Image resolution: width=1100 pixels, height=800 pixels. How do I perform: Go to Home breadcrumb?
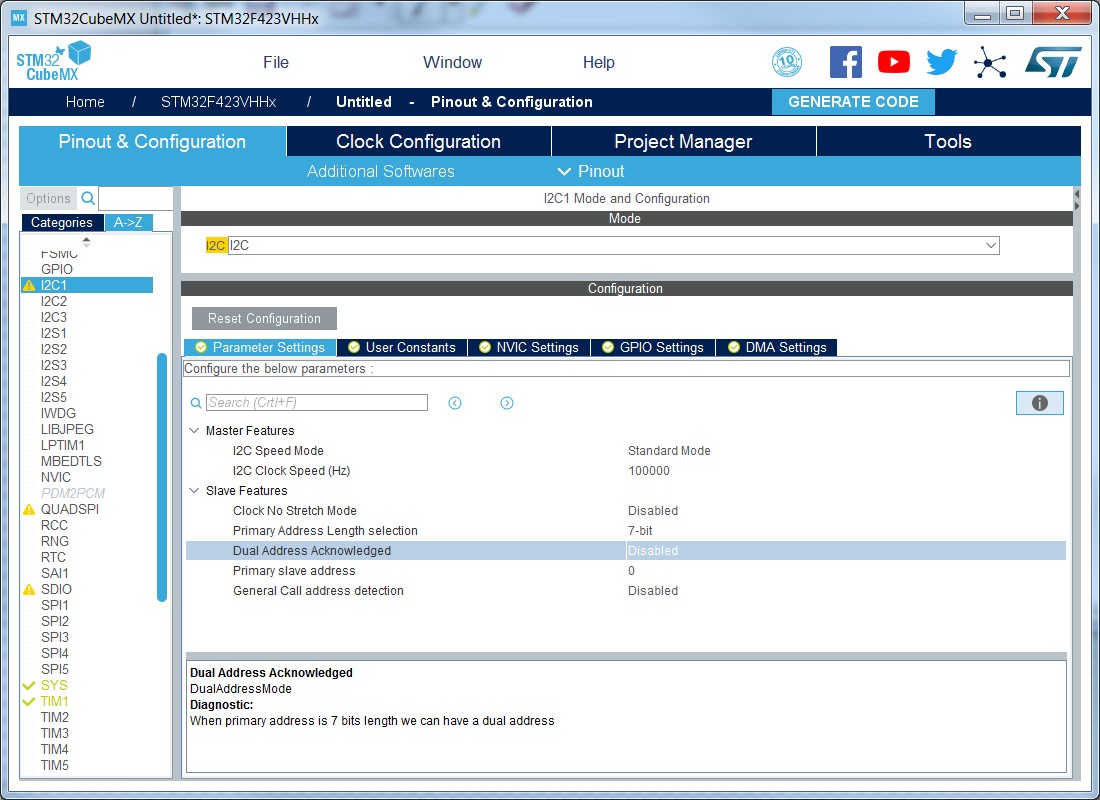[85, 102]
